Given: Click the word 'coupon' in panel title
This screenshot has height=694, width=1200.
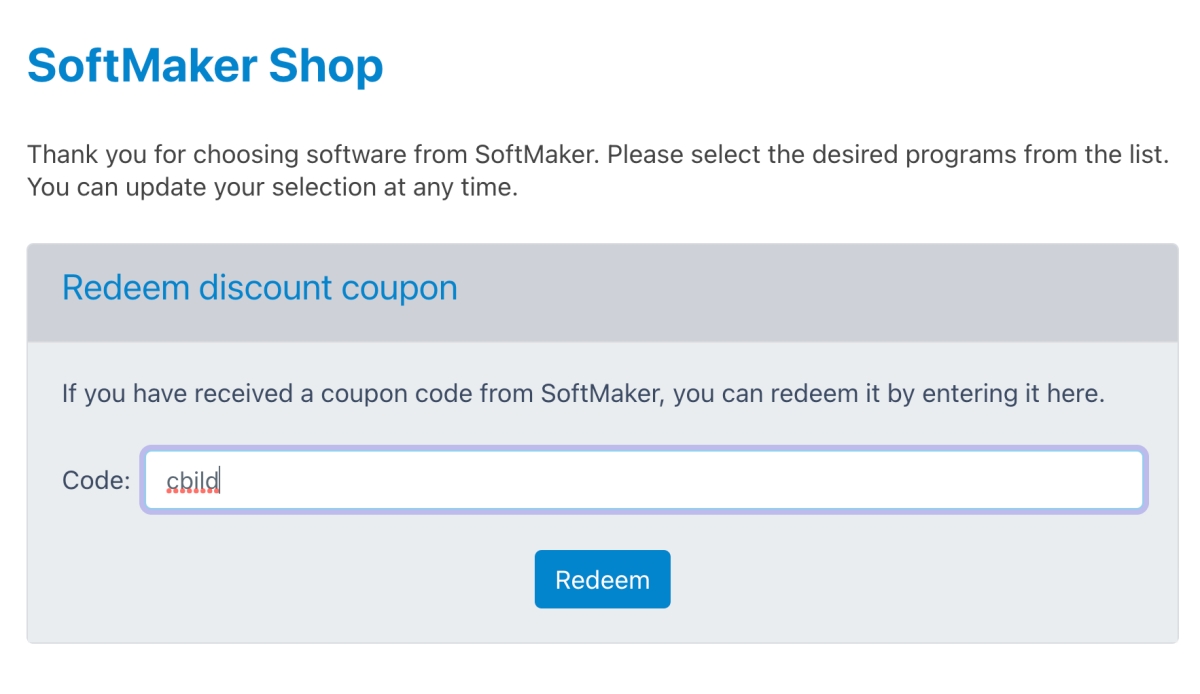Looking at the screenshot, I should pos(399,288).
